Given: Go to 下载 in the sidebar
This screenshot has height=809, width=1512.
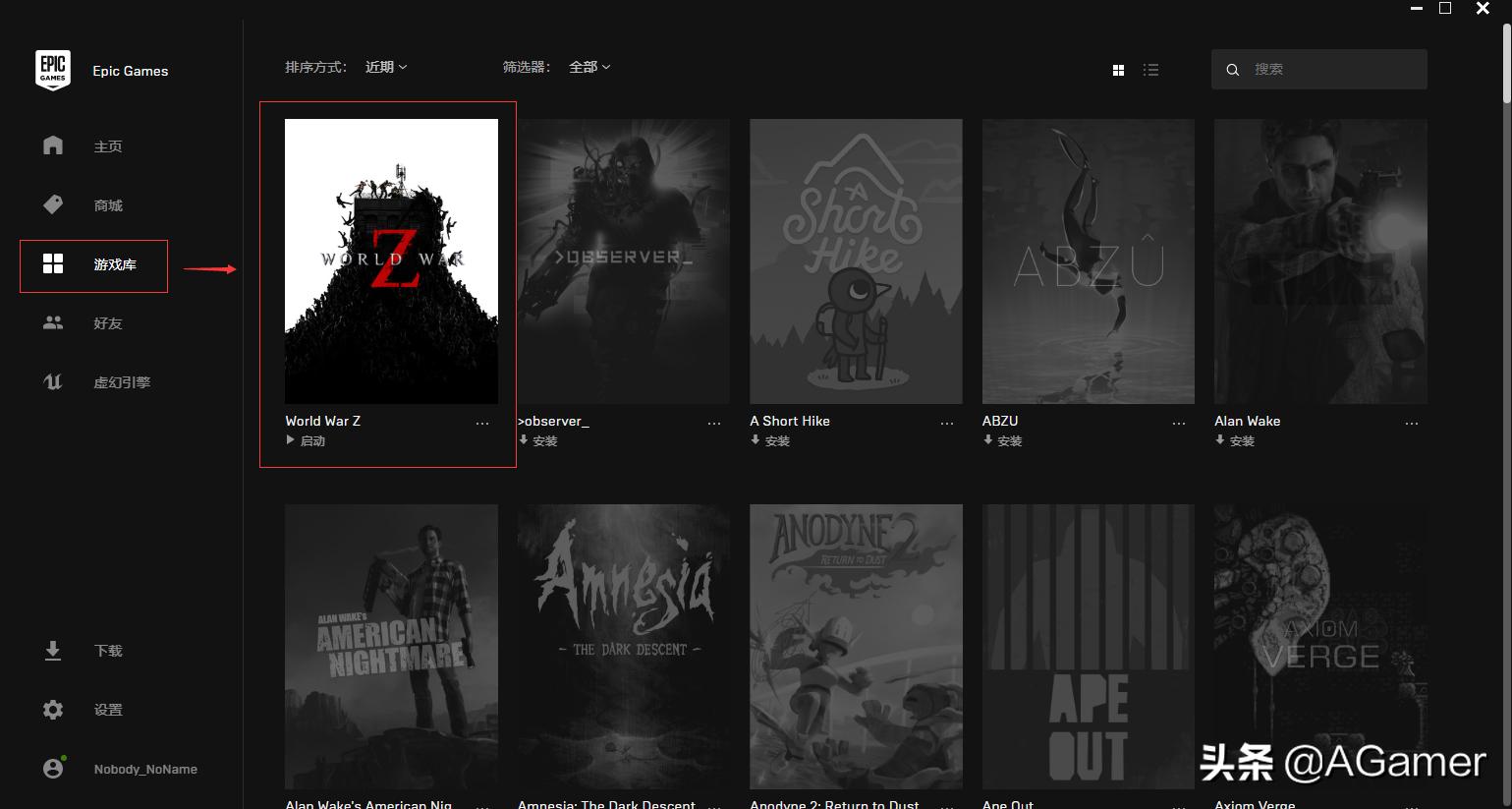Looking at the screenshot, I should coord(108,651).
